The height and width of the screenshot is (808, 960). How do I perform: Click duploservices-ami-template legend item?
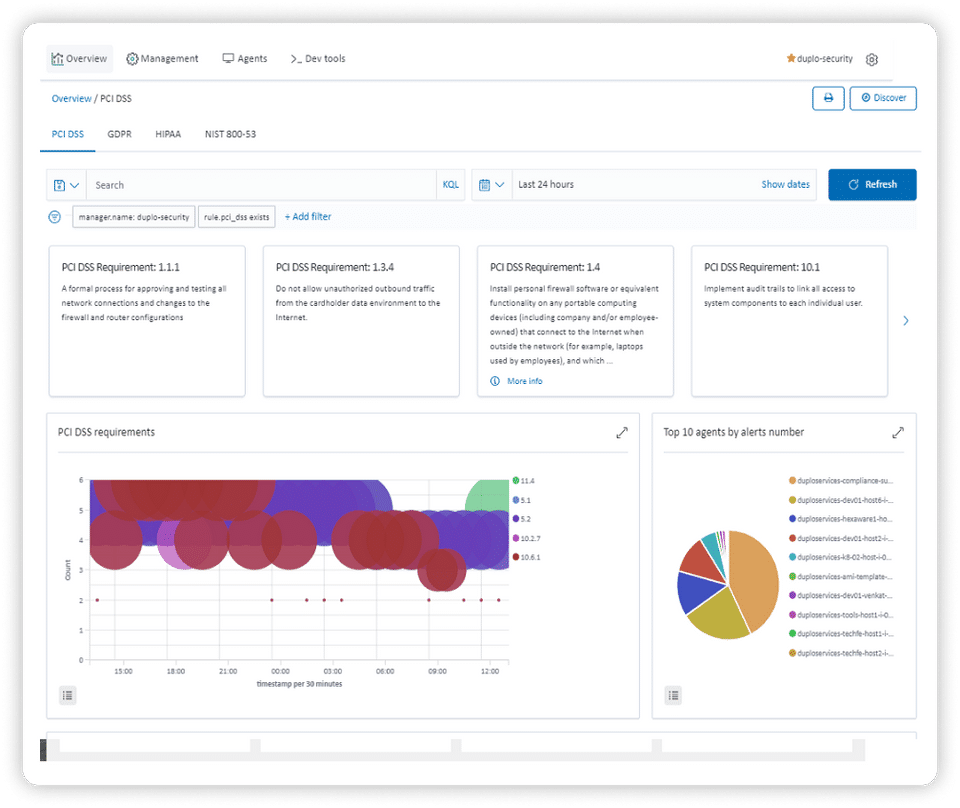point(841,577)
